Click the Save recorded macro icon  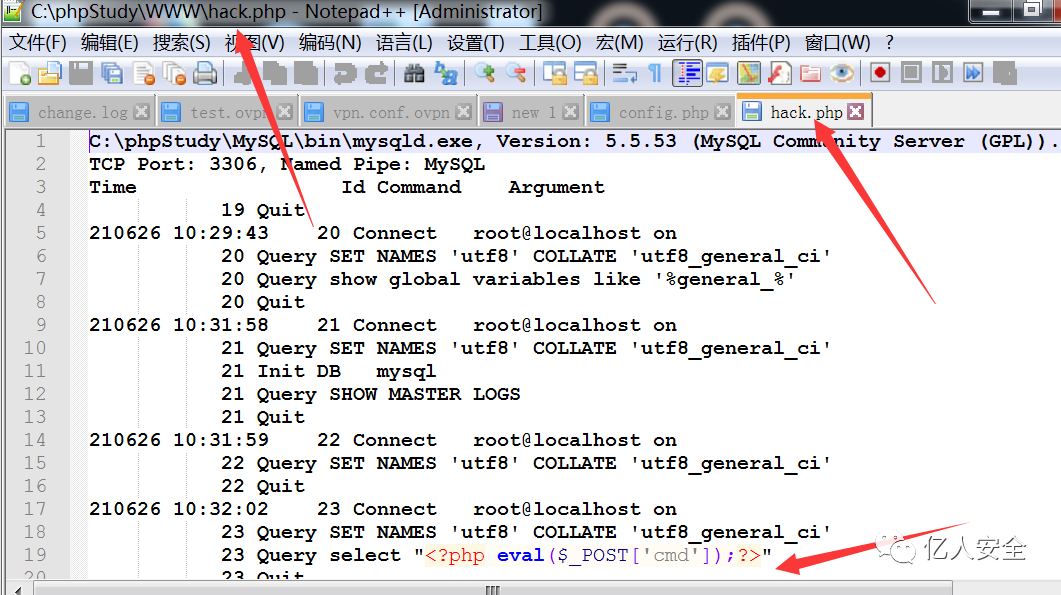pos(1005,73)
